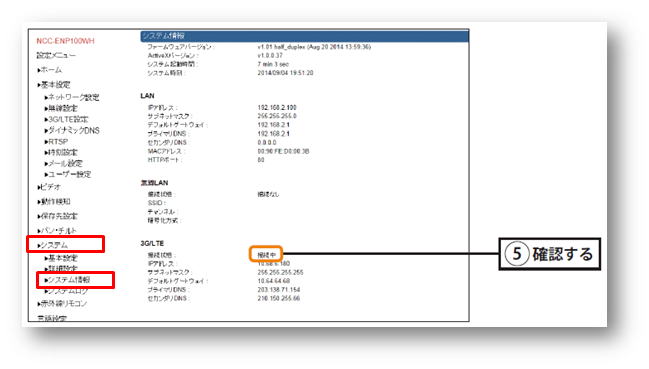This screenshot has width=649, height=369.
Task: Open the ホーム menu item
Action: (x=50, y=70)
